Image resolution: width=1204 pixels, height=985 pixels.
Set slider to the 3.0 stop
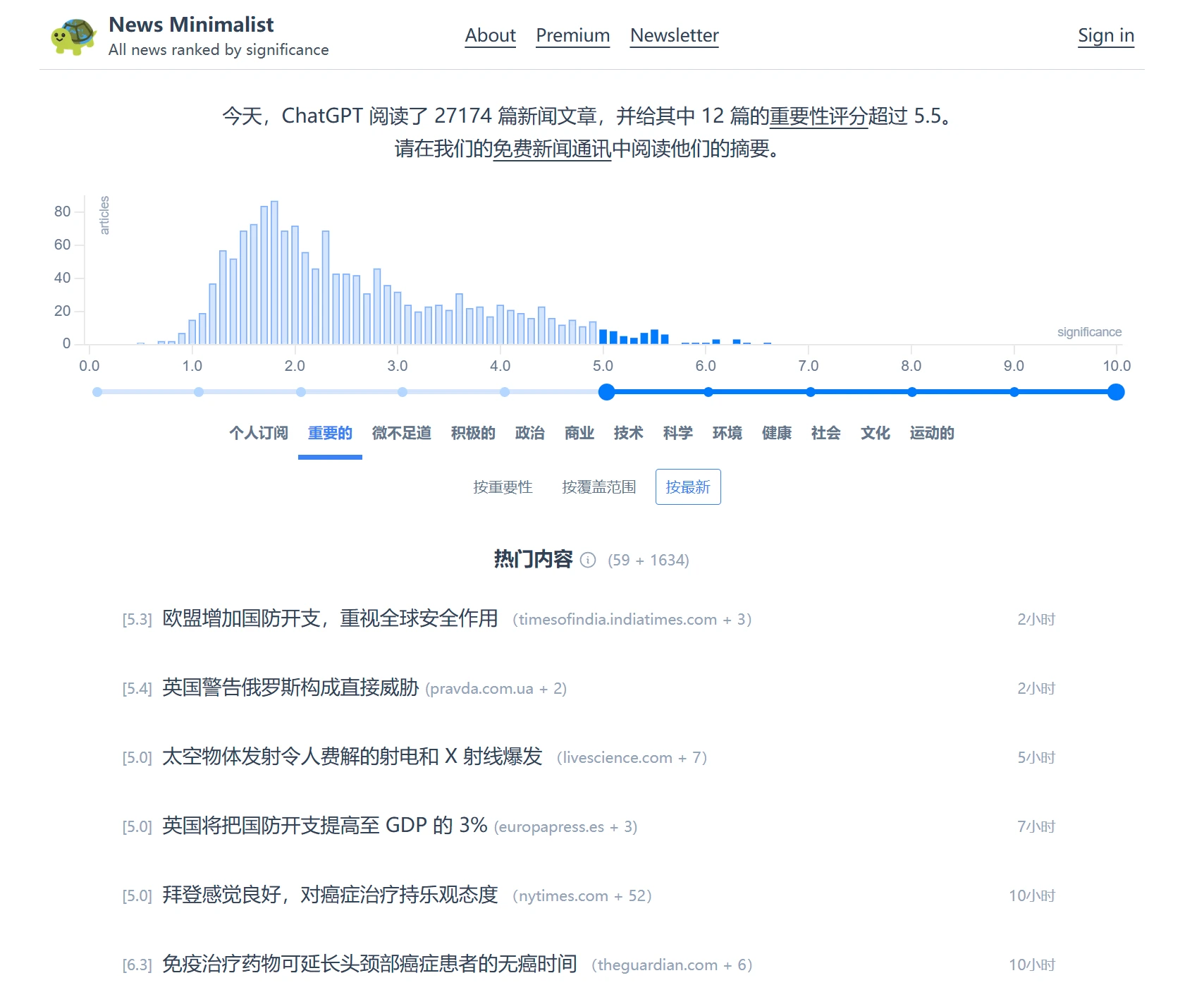(403, 392)
